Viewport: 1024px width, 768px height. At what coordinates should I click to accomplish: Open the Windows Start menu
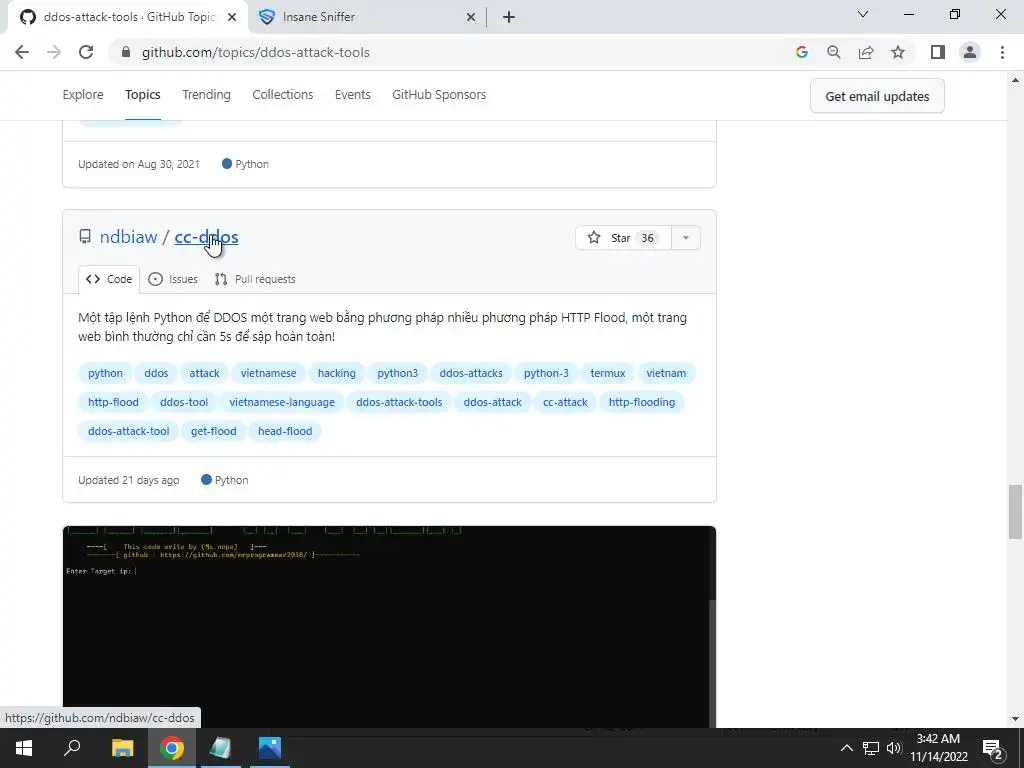point(24,748)
